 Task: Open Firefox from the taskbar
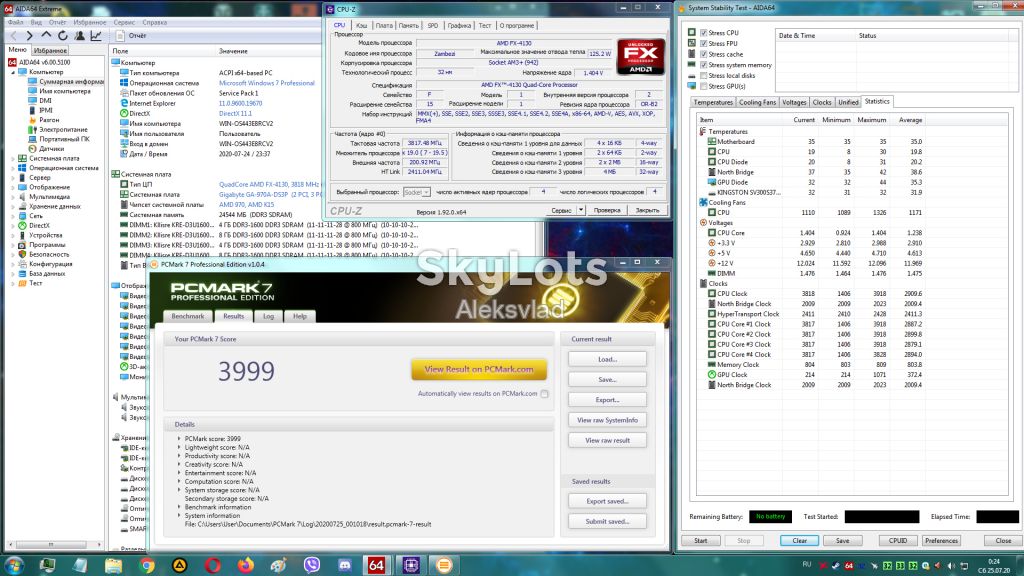pos(246,566)
